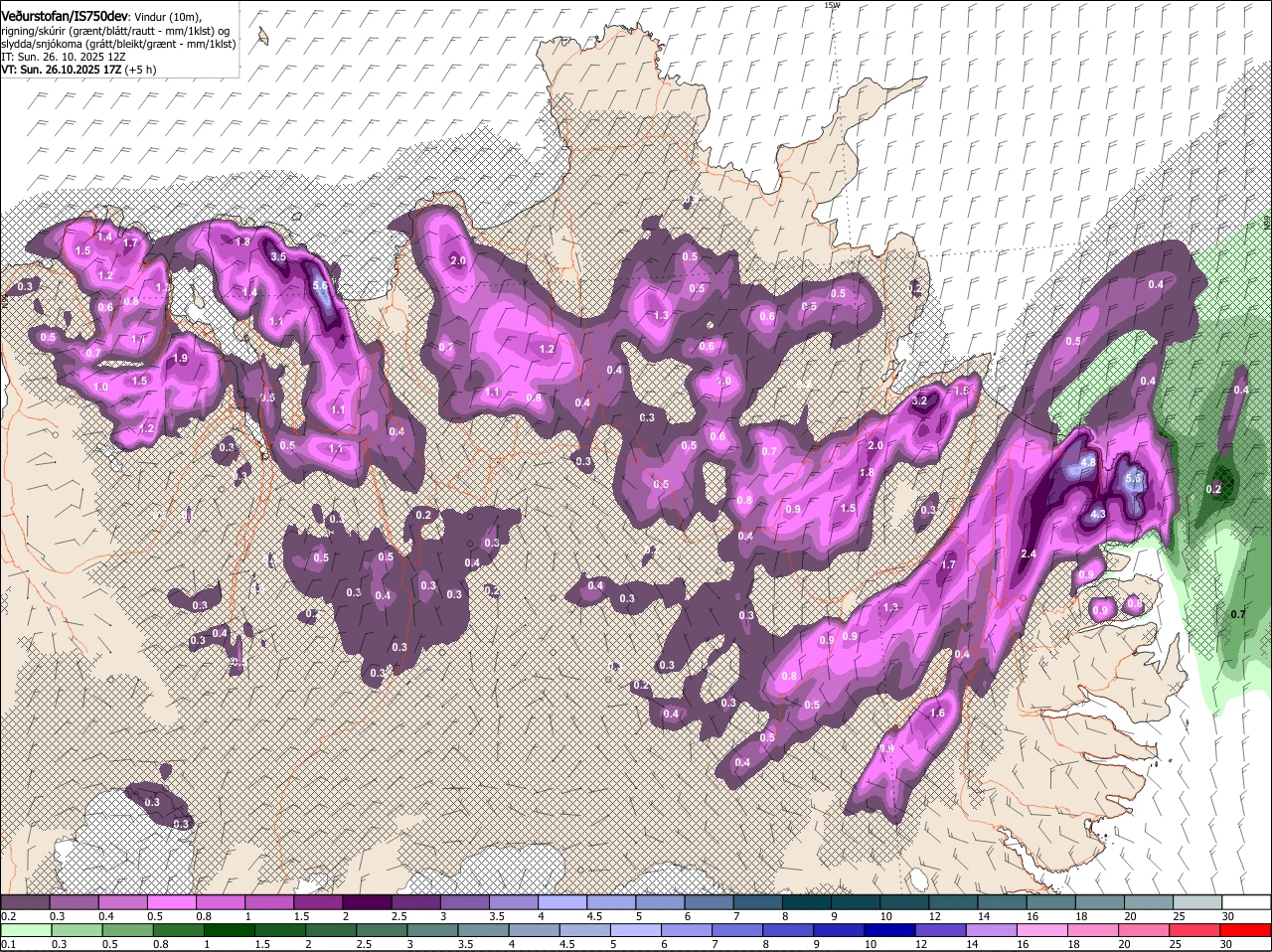Click the medium green swatch between 0.5 and 0.8, lower scale
This screenshot has height=952, width=1272.
tap(127, 930)
